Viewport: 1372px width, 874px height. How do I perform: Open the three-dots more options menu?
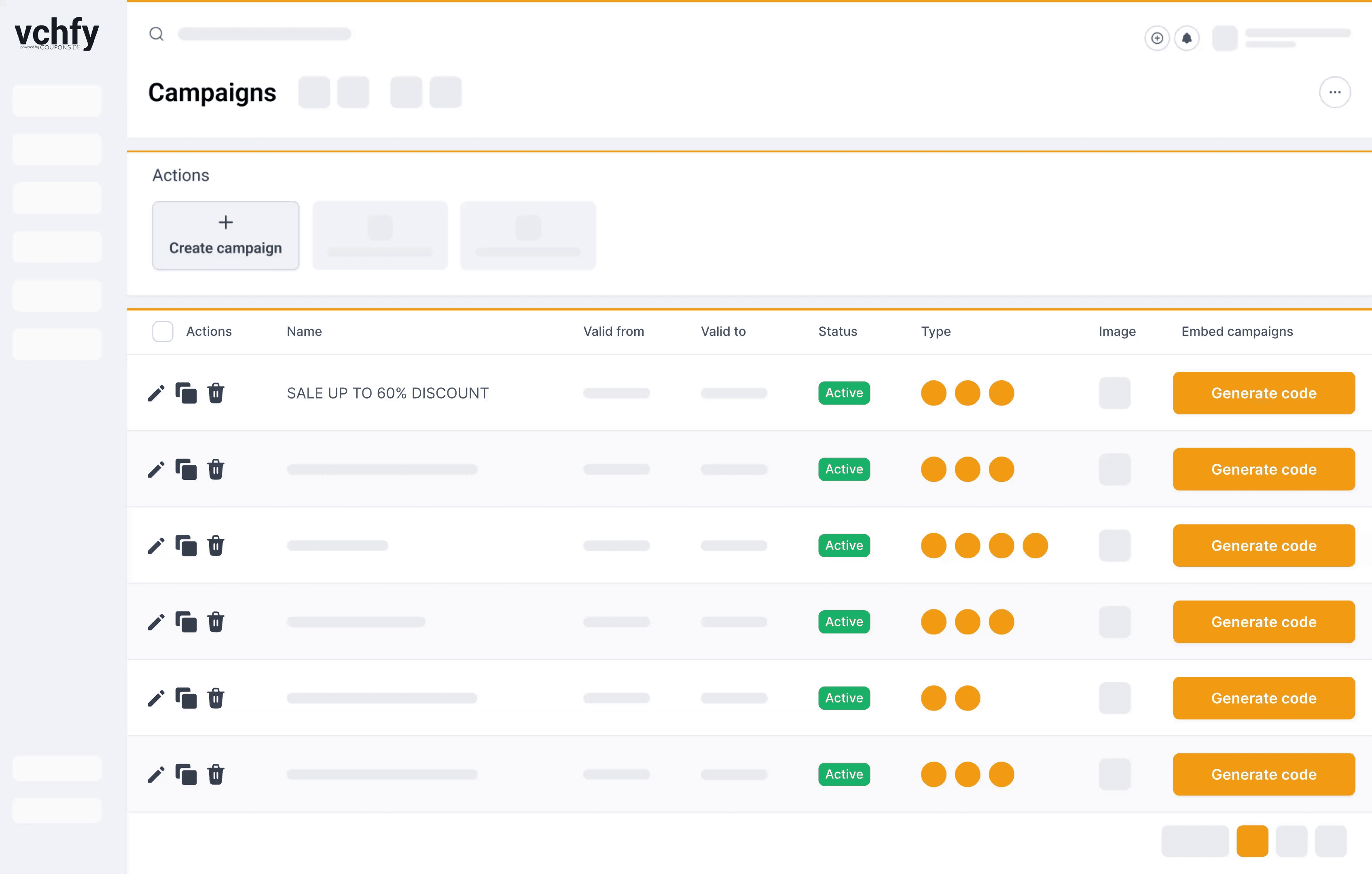(x=1334, y=92)
